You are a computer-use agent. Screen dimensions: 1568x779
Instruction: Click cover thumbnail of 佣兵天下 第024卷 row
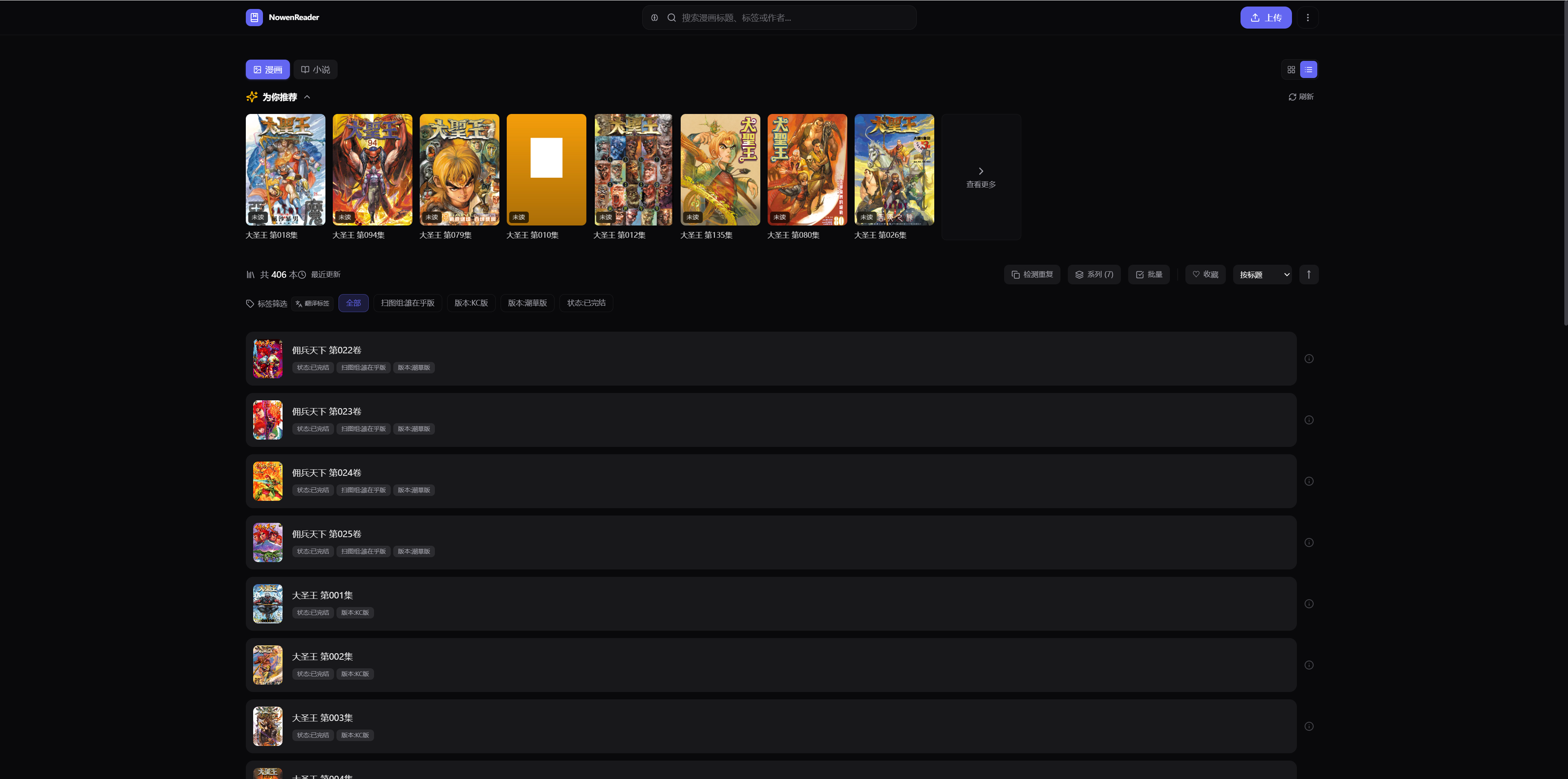point(268,481)
